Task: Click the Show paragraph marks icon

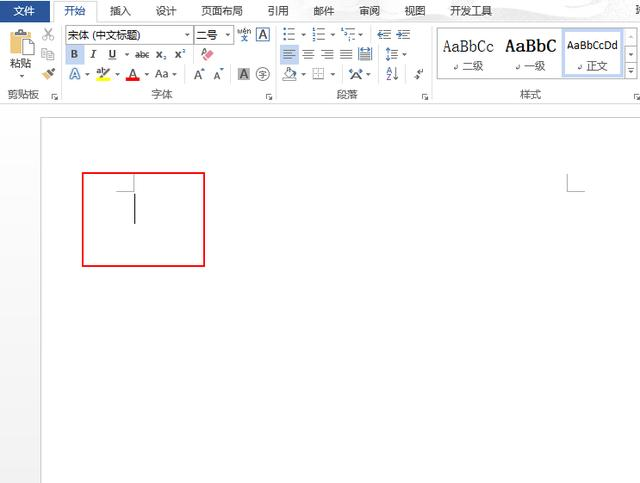Action: pyautogui.click(x=418, y=74)
